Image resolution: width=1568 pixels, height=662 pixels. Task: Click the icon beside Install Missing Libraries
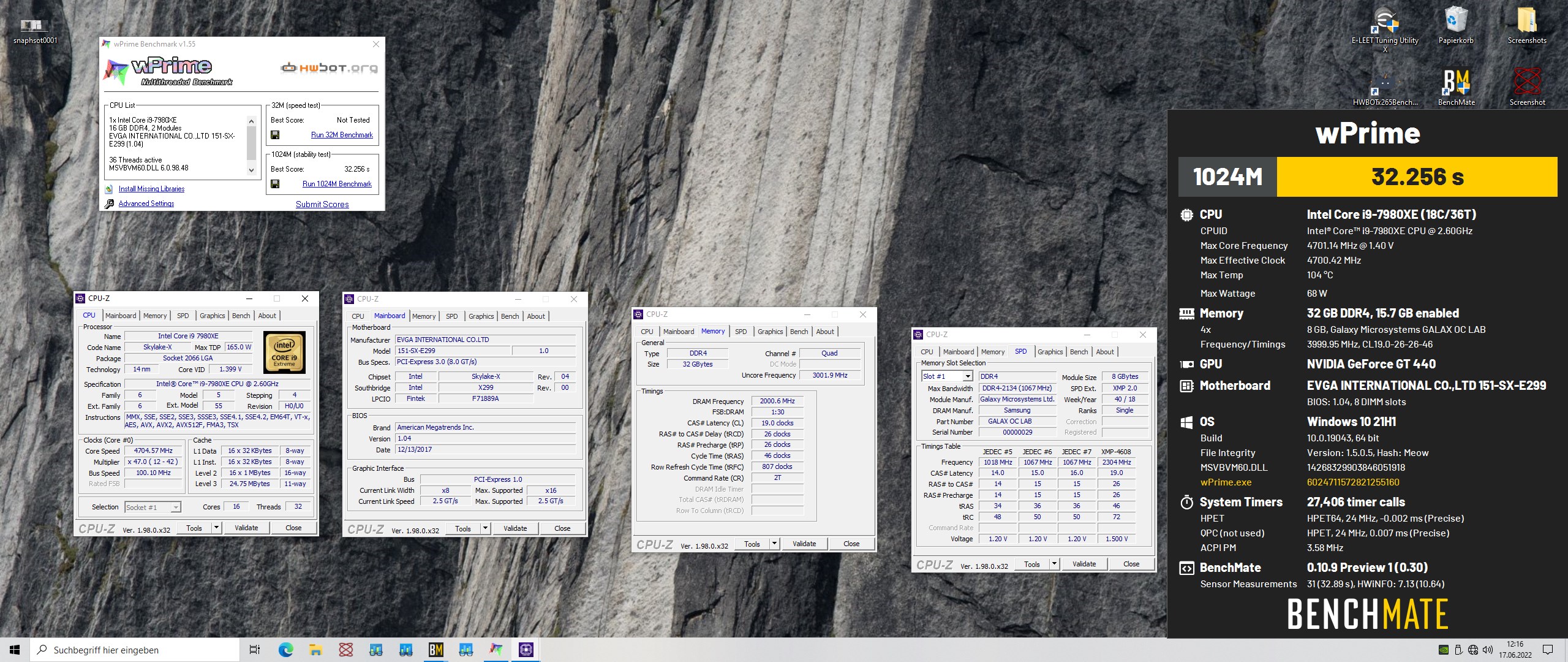[x=109, y=189]
